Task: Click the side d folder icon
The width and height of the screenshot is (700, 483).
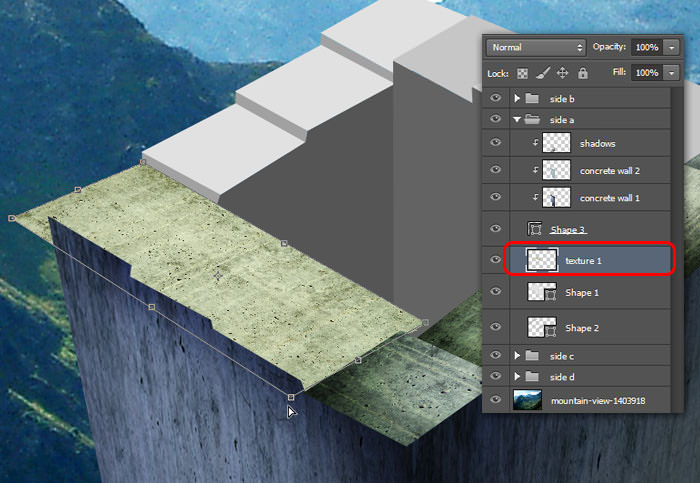Action: (532, 377)
